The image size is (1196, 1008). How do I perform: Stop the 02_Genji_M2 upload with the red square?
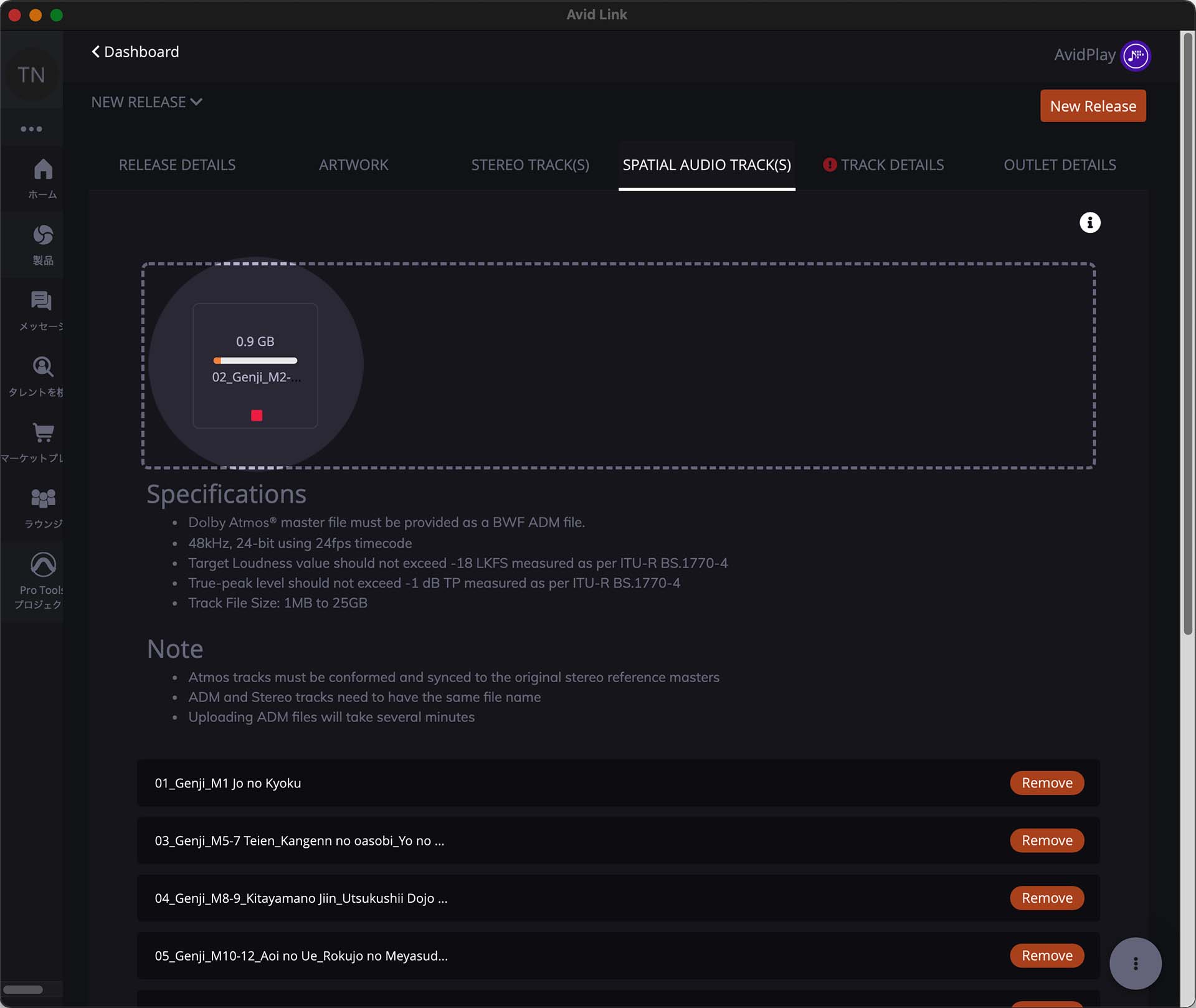click(256, 416)
